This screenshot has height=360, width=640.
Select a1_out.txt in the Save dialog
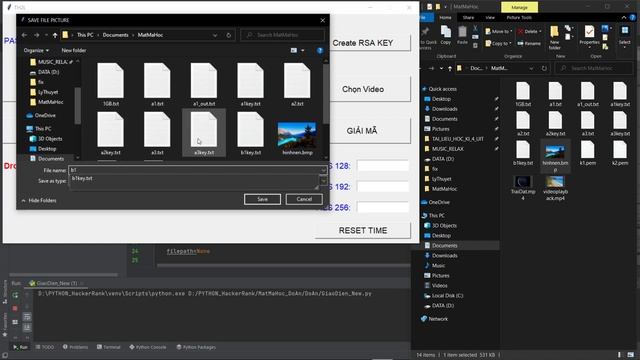coord(204,85)
